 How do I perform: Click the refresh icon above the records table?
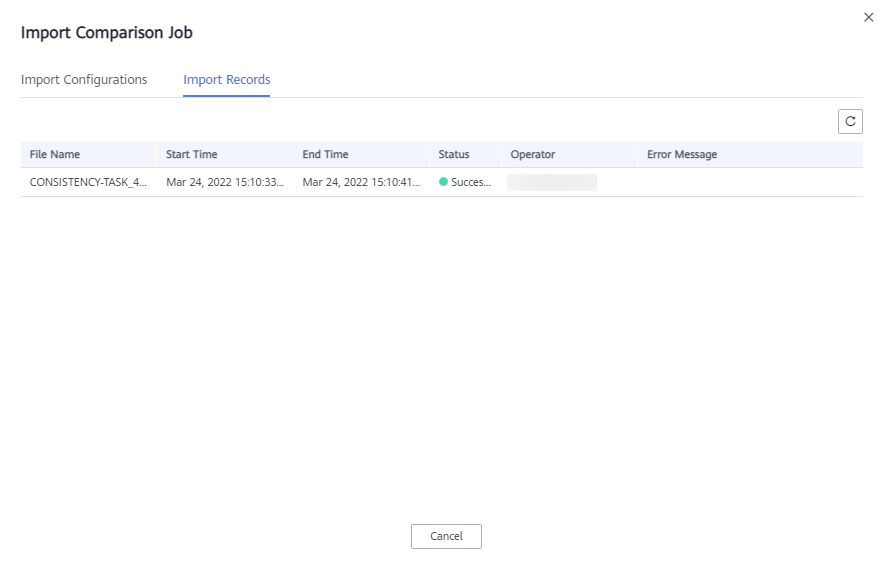(850, 121)
